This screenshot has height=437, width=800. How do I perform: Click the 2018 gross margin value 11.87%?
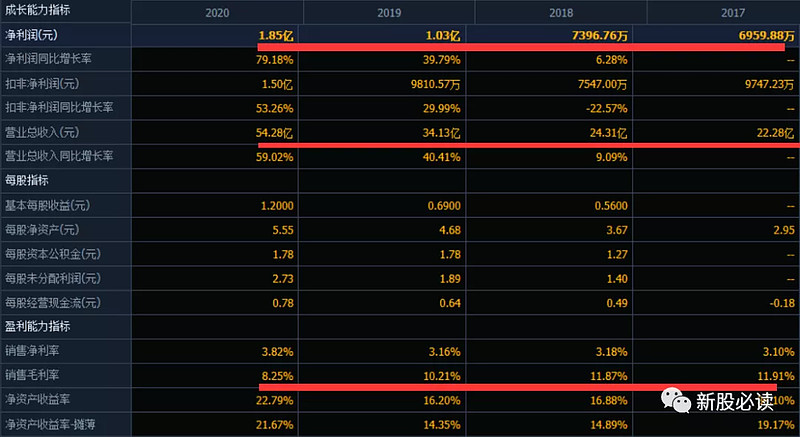[606, 375]
